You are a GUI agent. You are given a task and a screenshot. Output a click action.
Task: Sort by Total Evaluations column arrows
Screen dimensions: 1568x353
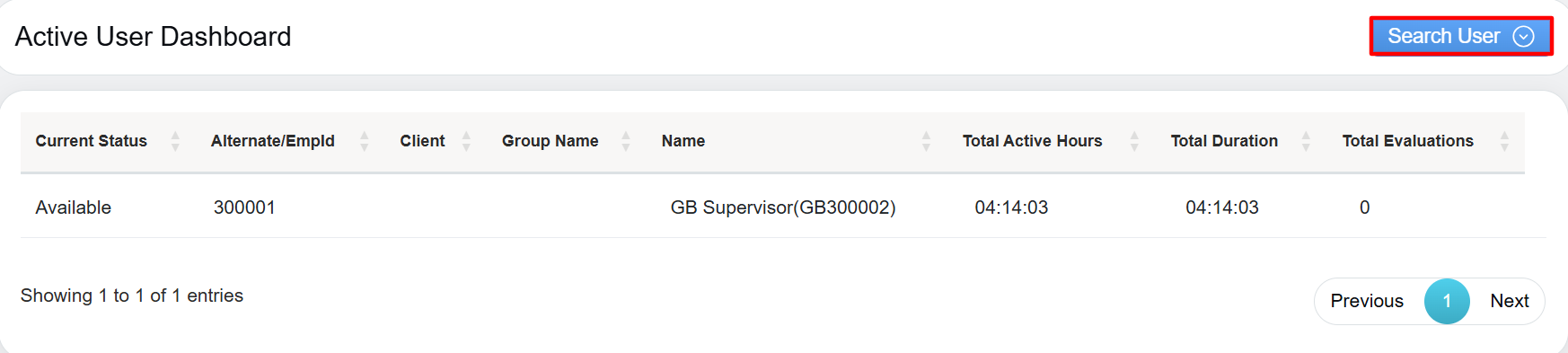[x=1504, y=141]
